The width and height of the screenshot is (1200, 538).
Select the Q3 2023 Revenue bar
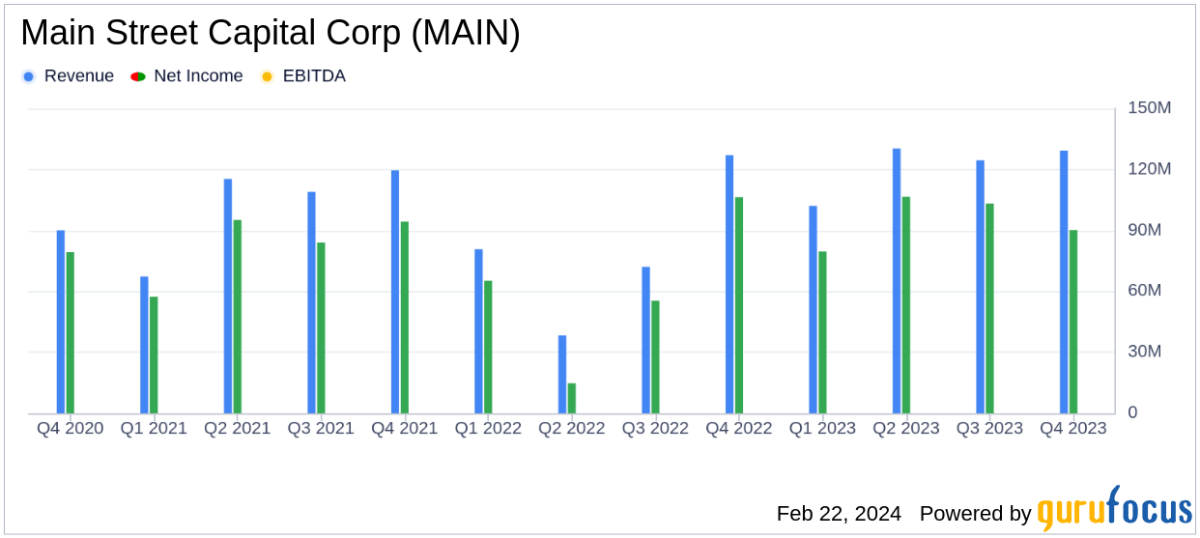point(980,287)
